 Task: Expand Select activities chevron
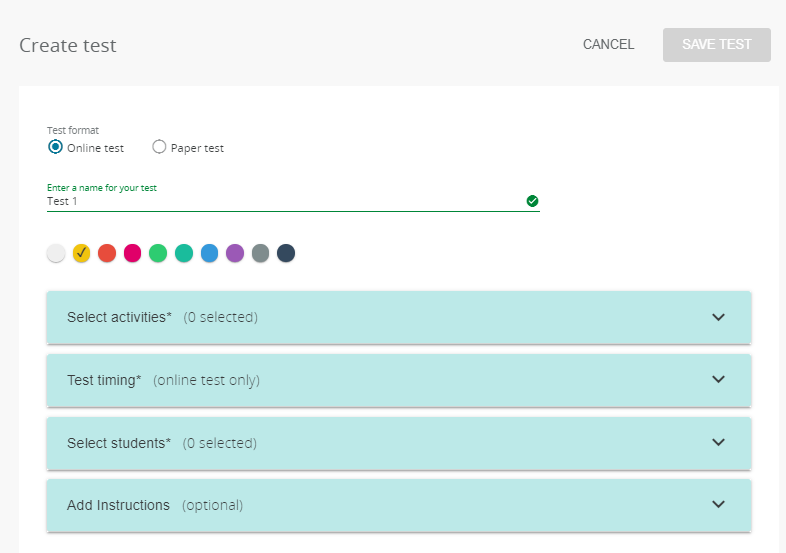[x=718, y=317]
